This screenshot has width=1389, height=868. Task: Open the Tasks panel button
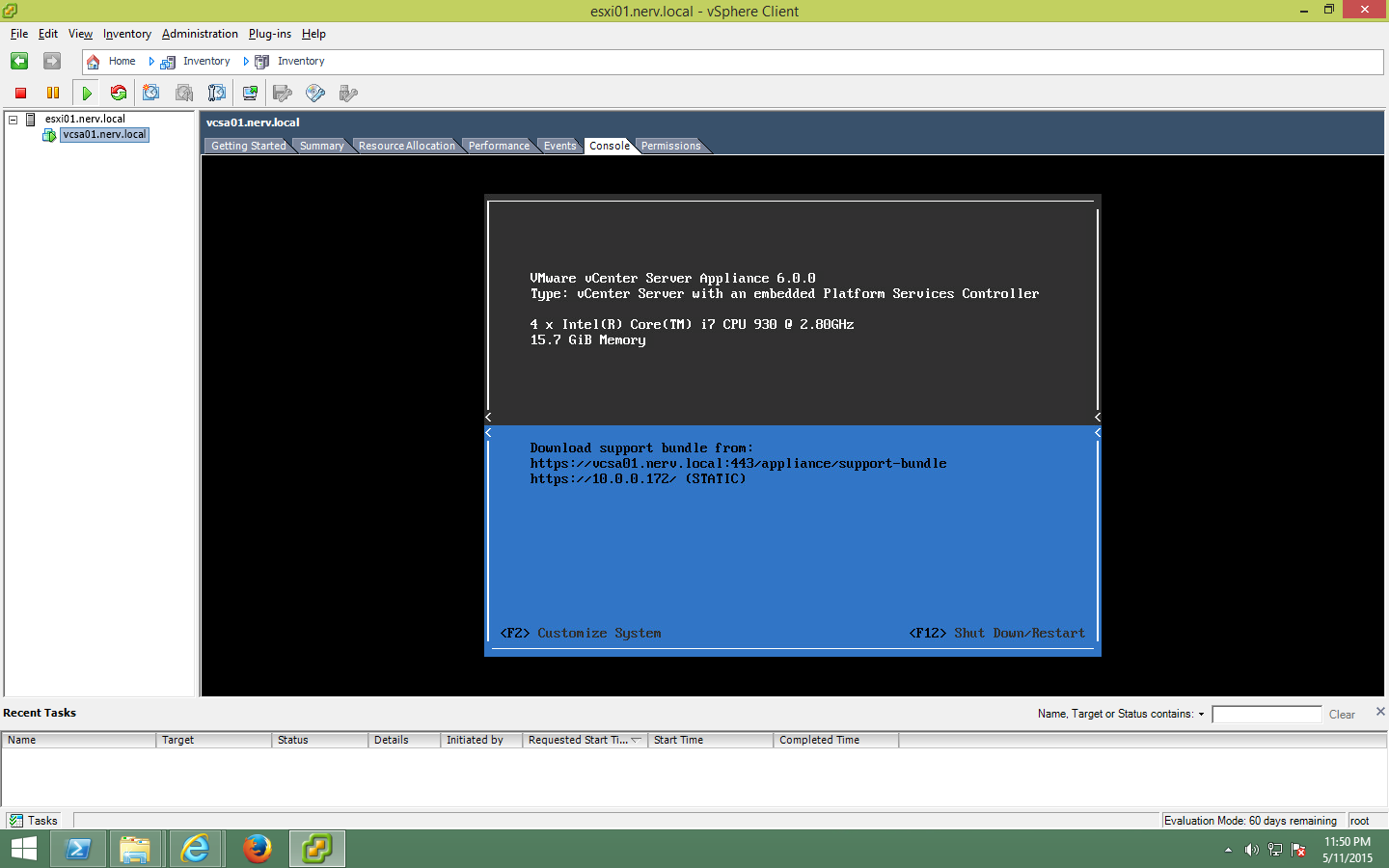(x=35, y=821)
